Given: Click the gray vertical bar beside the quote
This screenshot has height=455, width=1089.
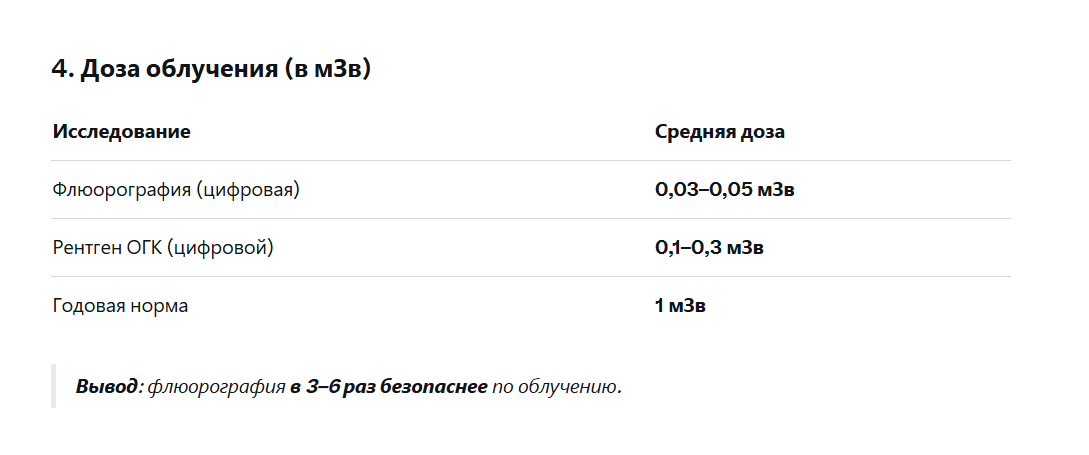Looking at the screenshot, I should [x=53, y=386].
